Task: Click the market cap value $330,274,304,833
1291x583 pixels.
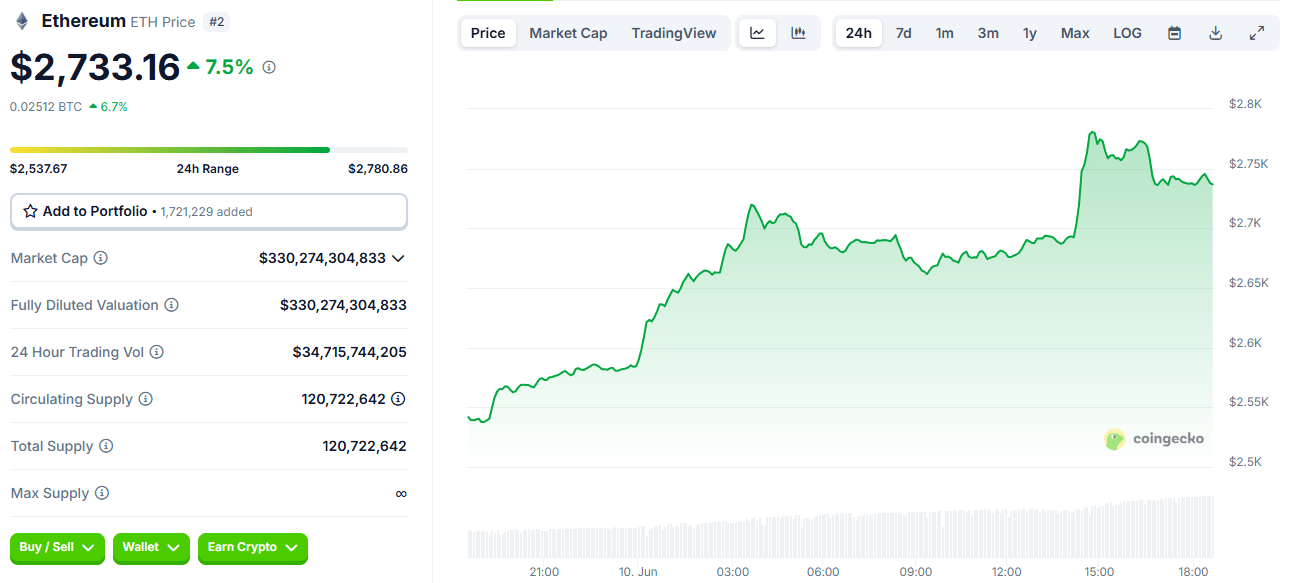Action: click(322, 258)
